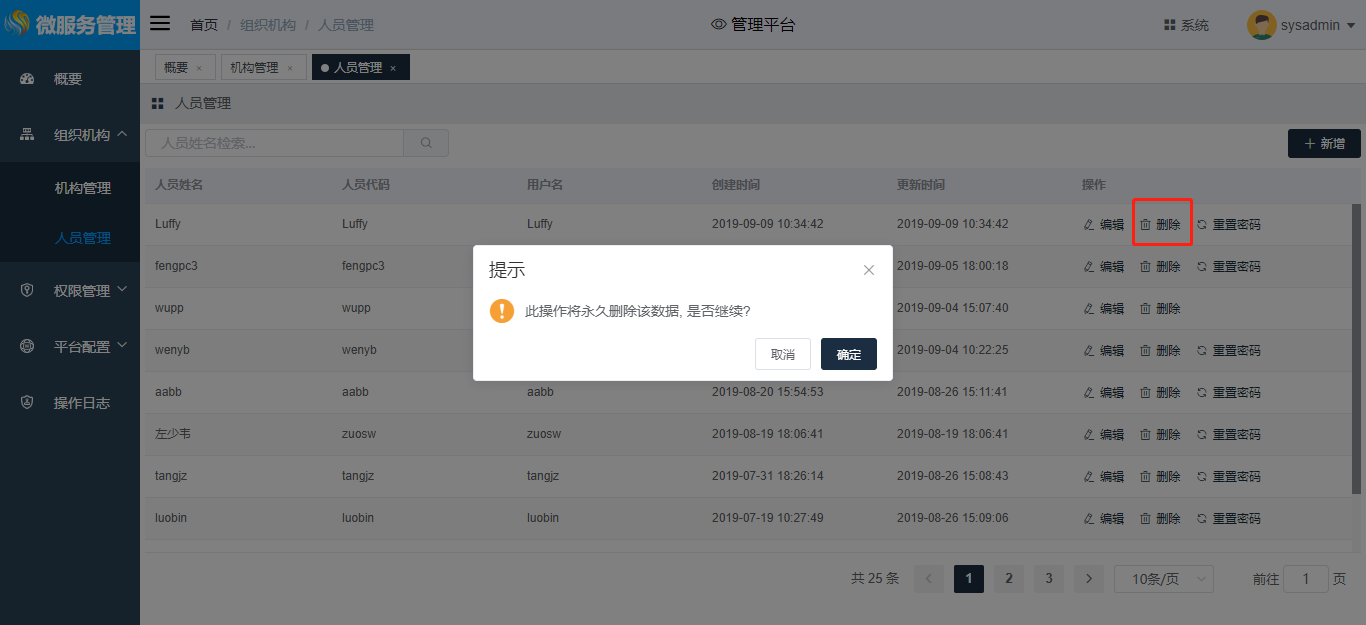This screenshot has height=625, width=1366.
Task: Click delete trash icon for Luffy row
Action: pyautogui.click(x=1146, y=225)
